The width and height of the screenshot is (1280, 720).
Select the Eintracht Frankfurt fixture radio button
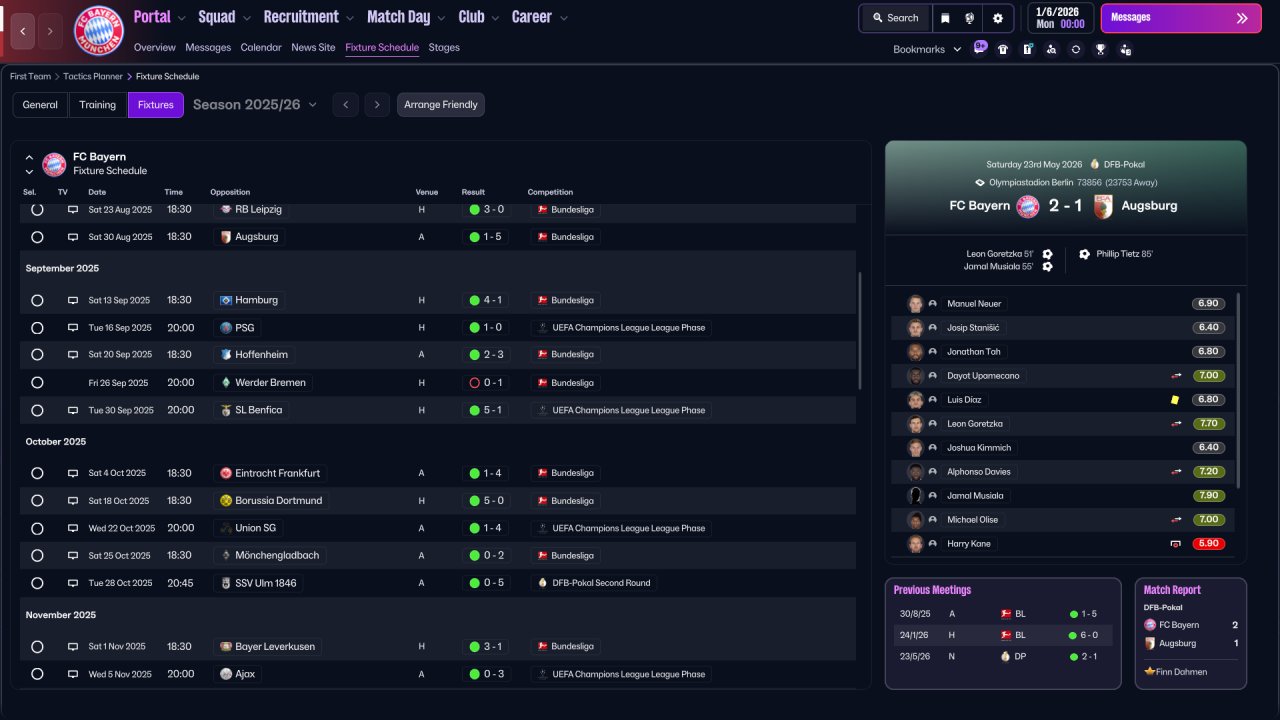[37, 473]
